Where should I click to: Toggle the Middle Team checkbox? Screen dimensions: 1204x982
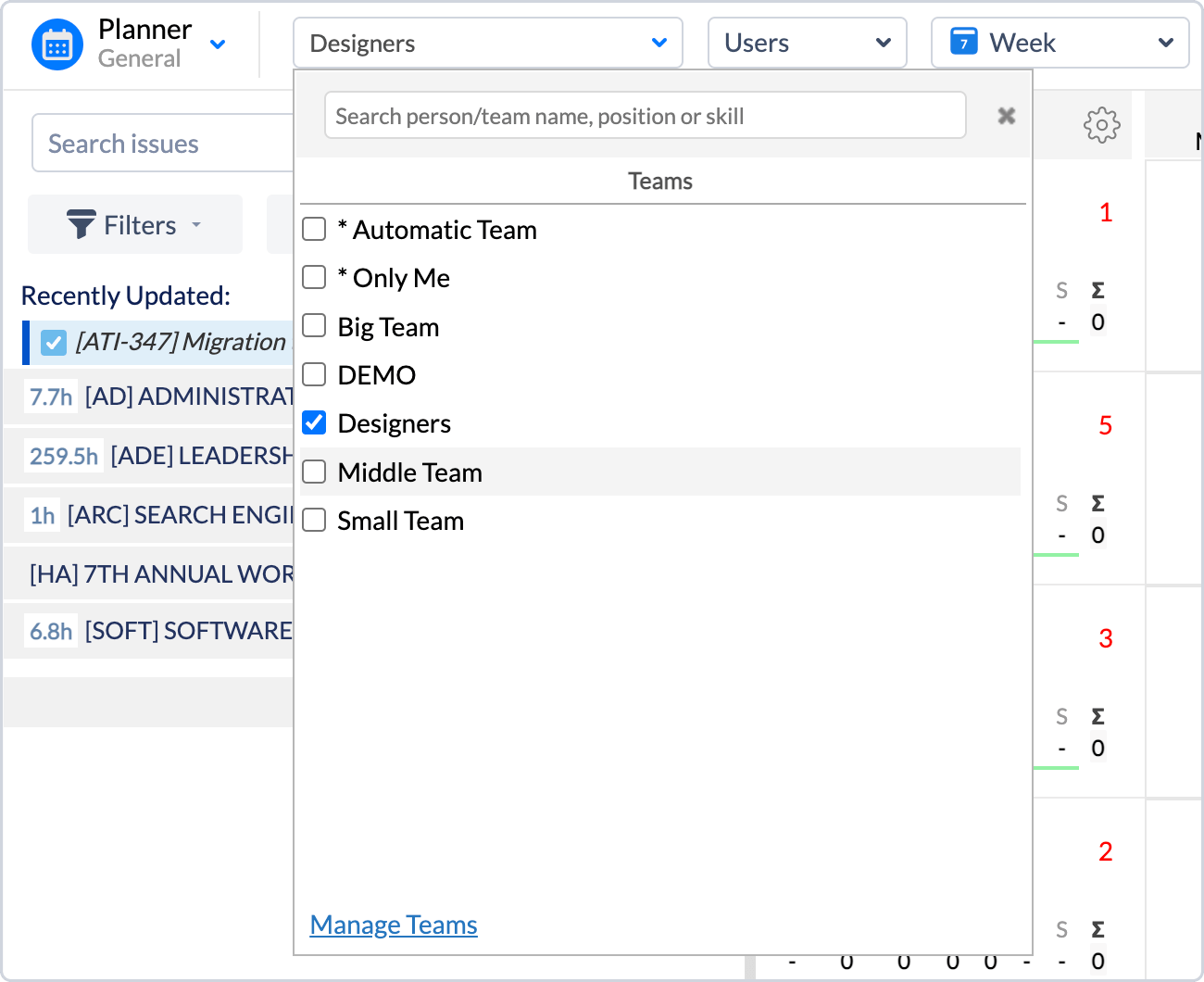click(315, 472)
